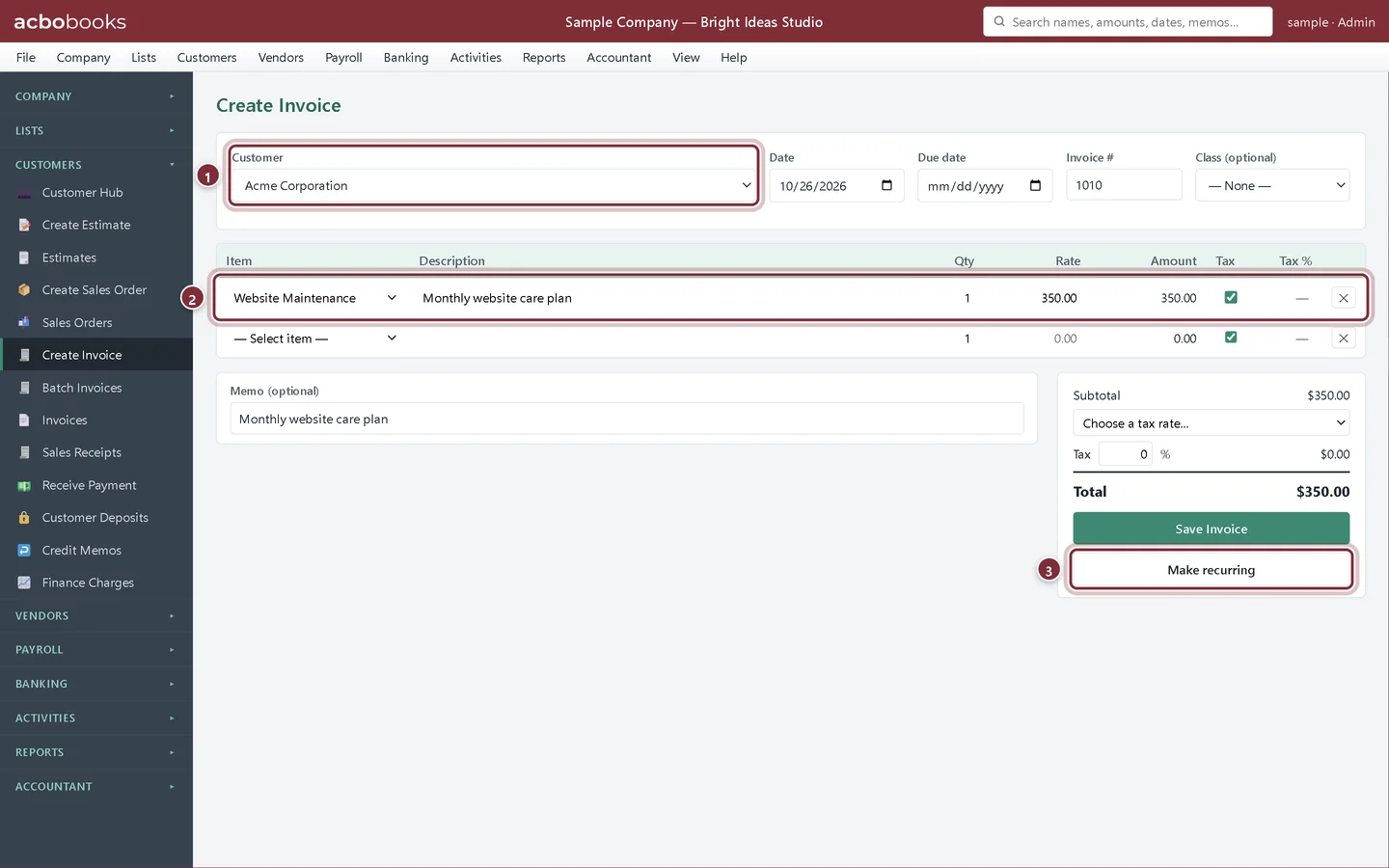Open the Due date calendar picker icon
Screen dimensions: 1389x868
click(x=1035, y=185)
